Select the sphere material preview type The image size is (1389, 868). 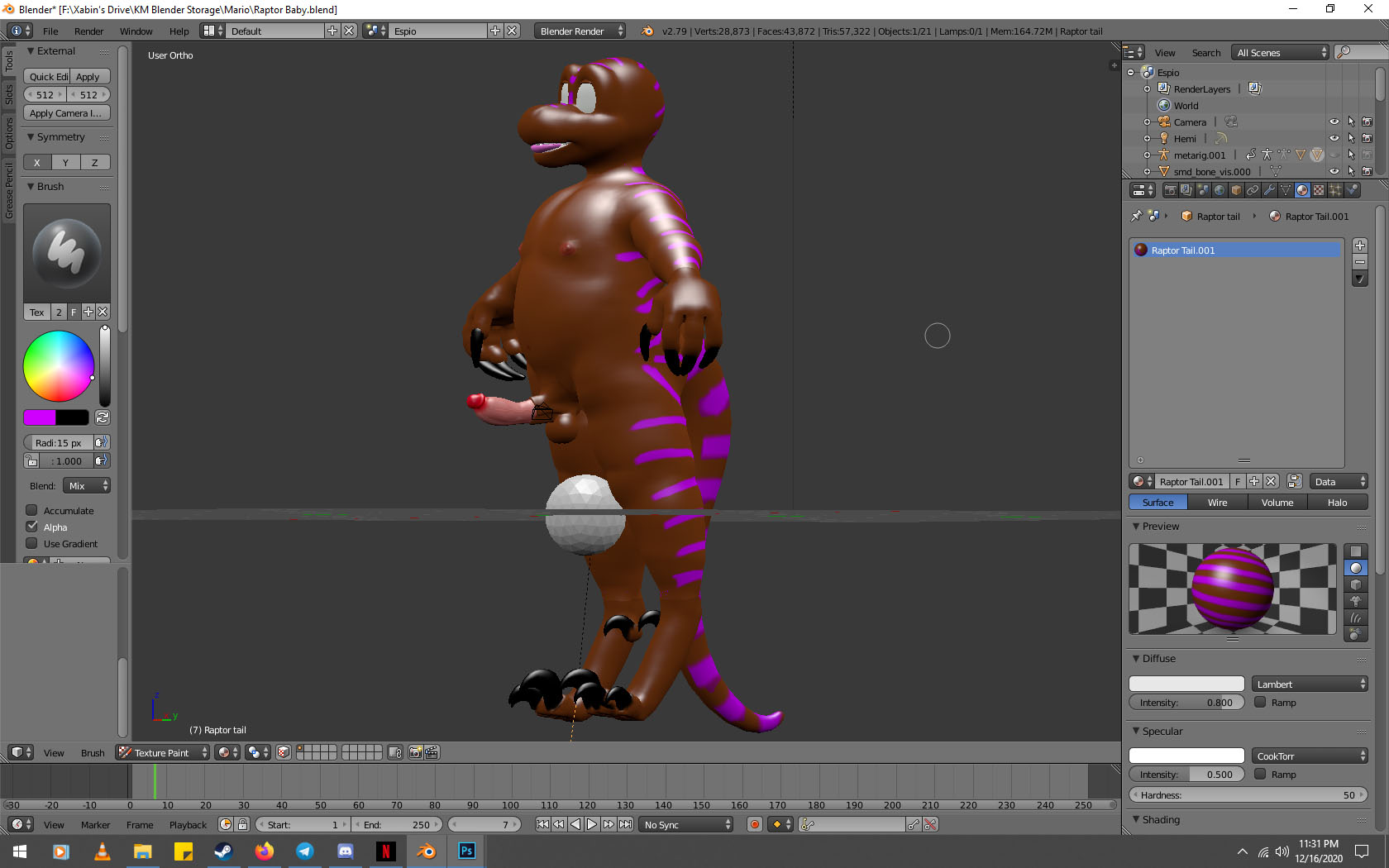click(x=1356, y=568)
